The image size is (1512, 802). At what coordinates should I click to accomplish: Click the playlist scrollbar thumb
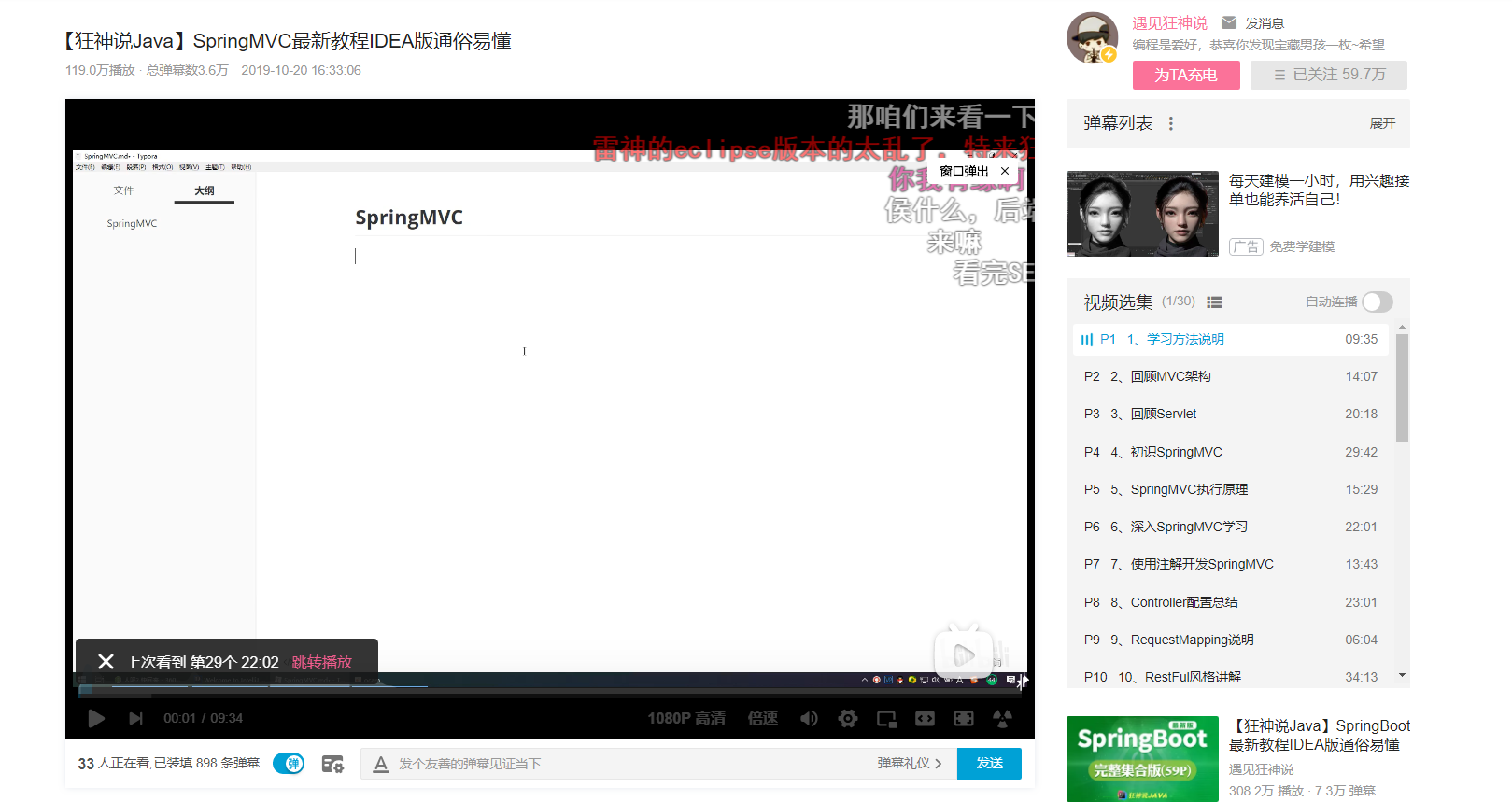pyautogui.click(x=1402, y=387)
